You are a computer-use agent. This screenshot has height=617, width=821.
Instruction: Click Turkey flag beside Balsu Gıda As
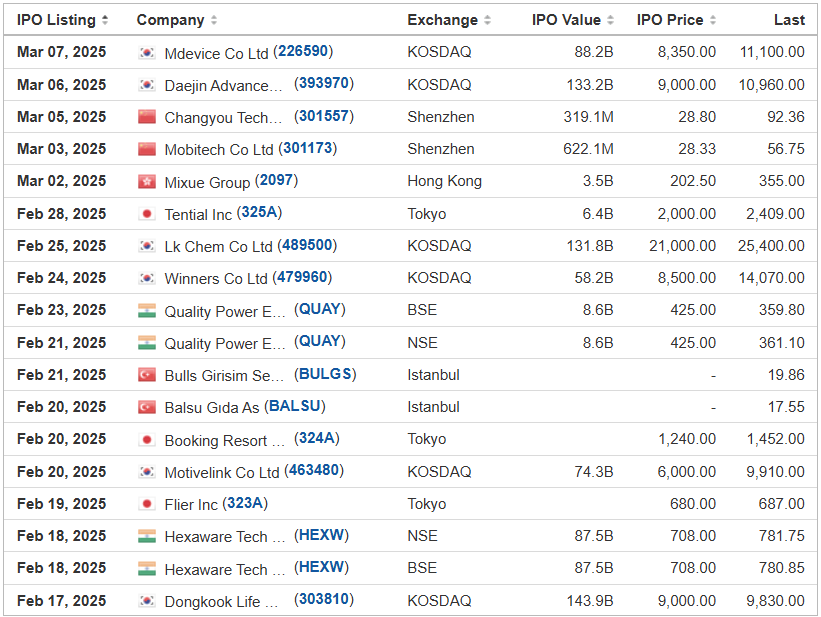point(147,407)
